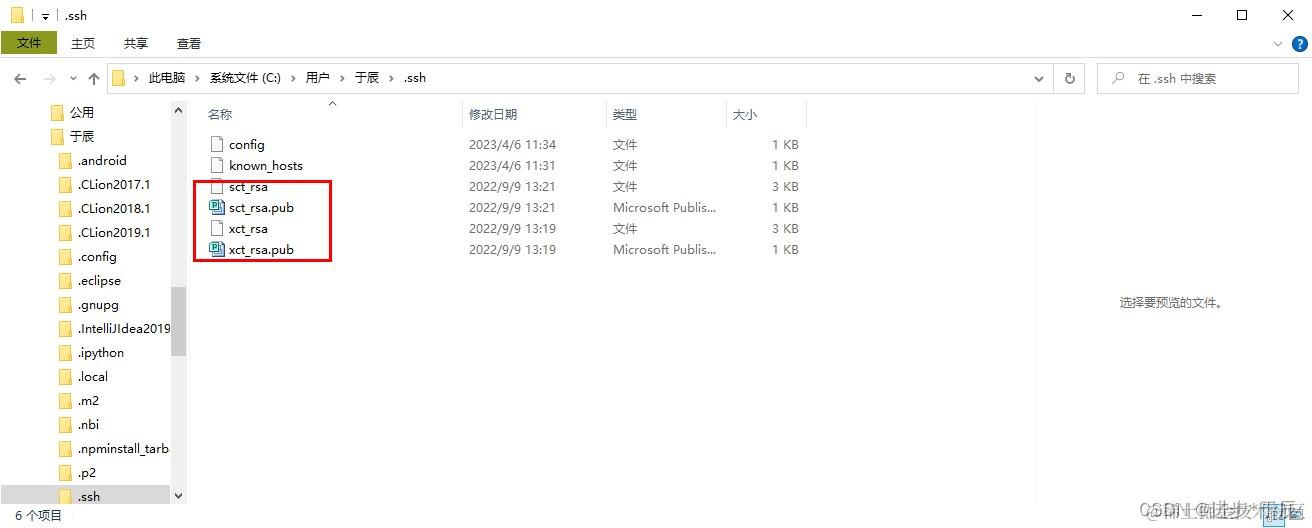Screen dimensions: 1312x528
Task: Open the 文件 ribbon tab
Action: pyautogui.click(x=29, y=43)
